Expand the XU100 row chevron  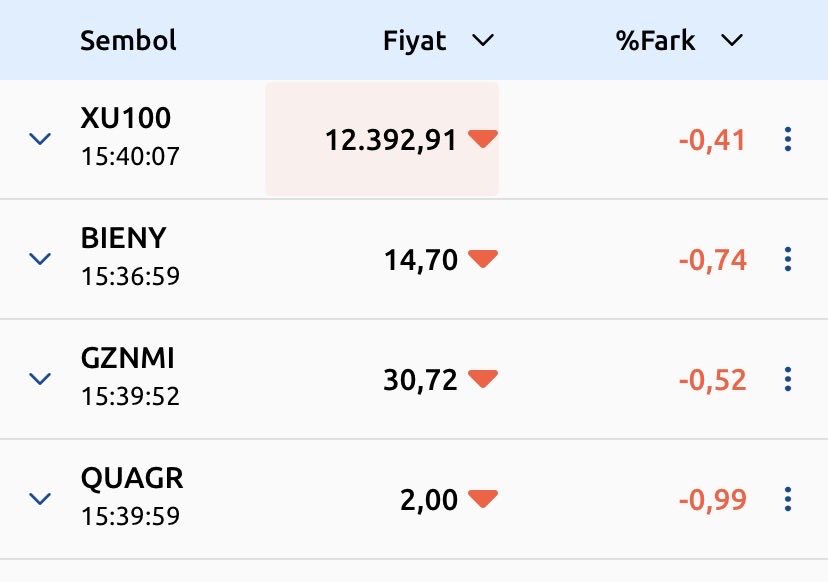pyautogui.click(x=40, y=139)
